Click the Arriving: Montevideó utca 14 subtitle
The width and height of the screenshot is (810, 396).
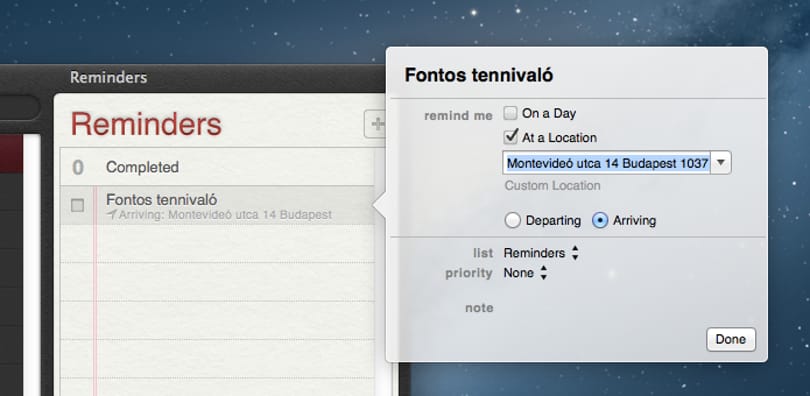click(x=225, y=214)
